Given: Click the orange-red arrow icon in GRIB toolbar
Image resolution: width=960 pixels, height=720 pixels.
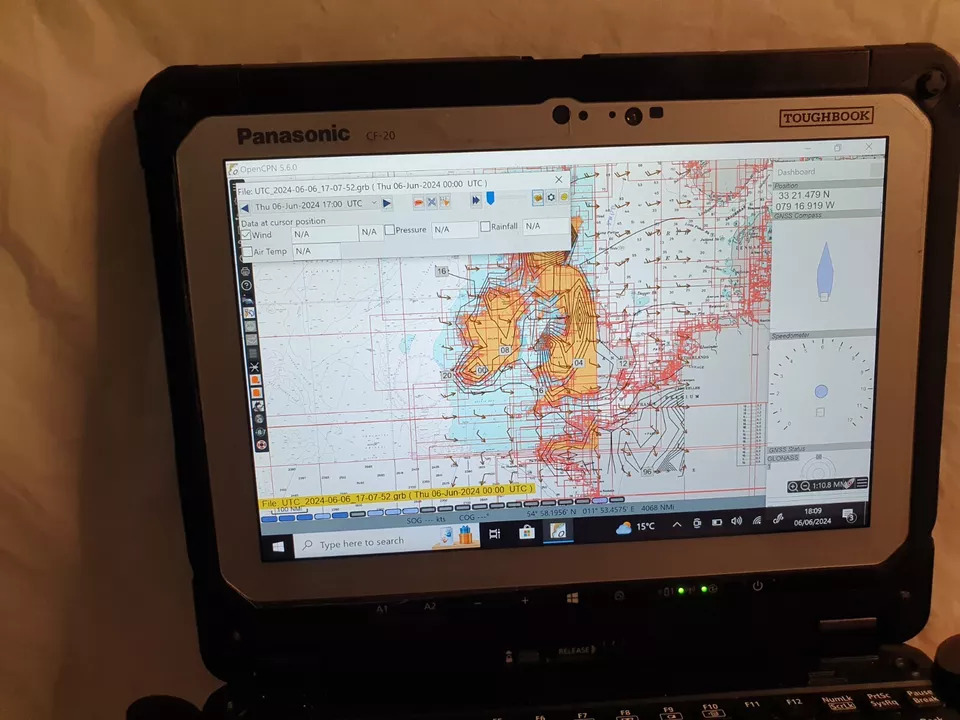Looking at the screenshot, I should pos(418,201).
